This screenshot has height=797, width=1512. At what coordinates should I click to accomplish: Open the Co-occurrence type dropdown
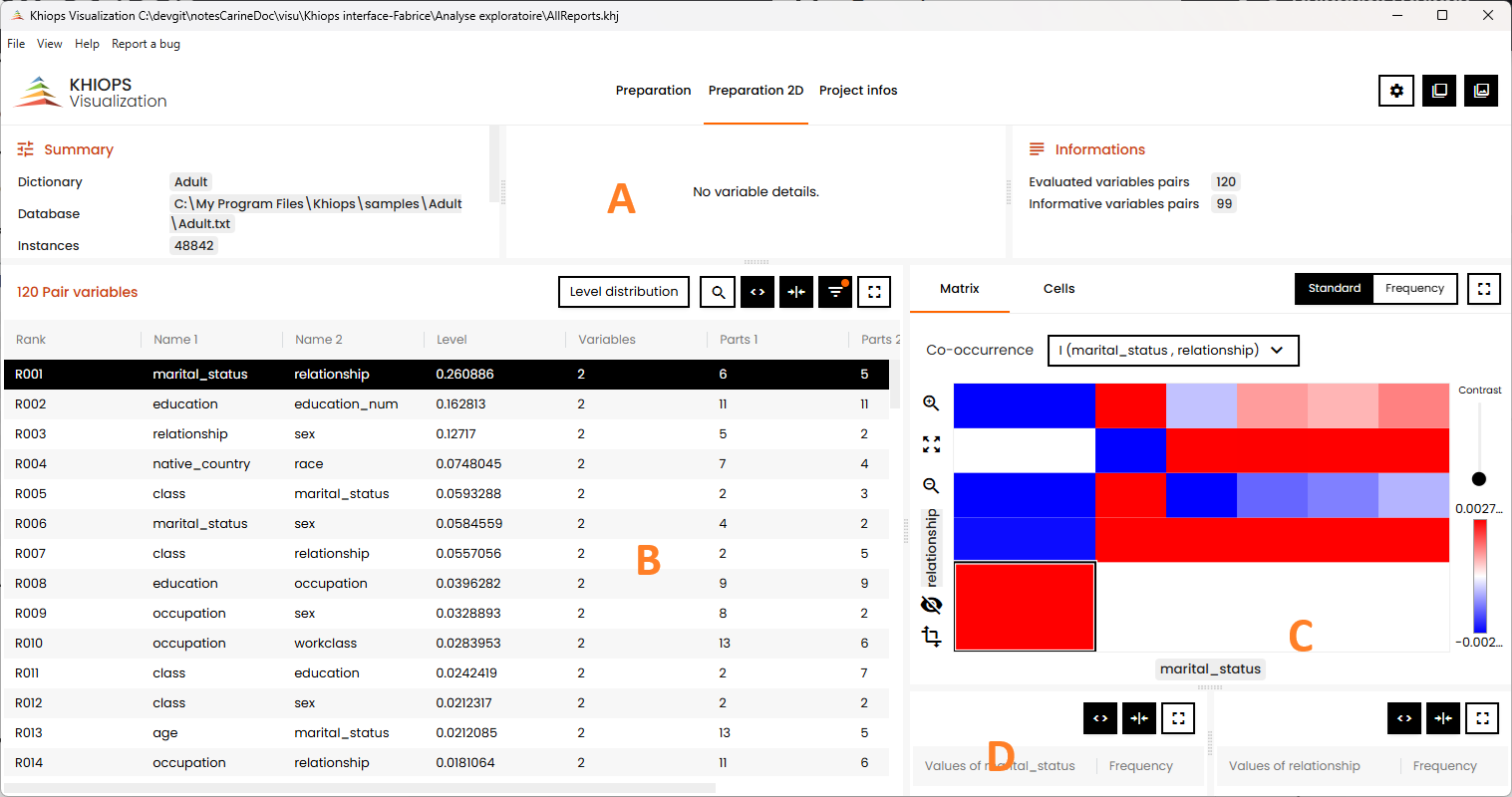click(x=1173, y=351)
